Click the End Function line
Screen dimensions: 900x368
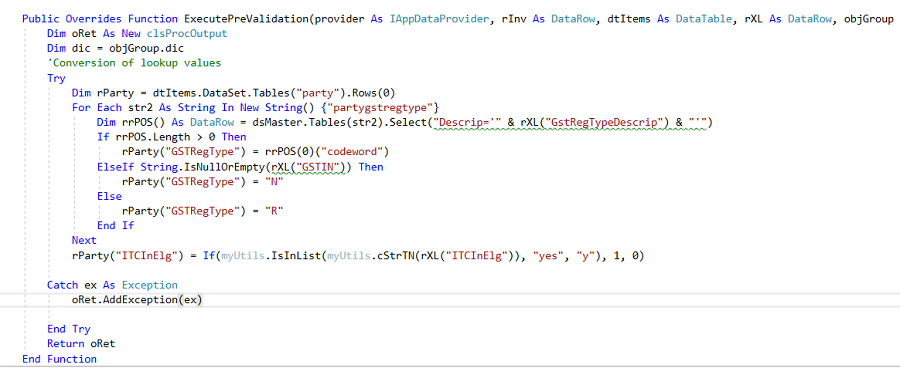(60, 359)
